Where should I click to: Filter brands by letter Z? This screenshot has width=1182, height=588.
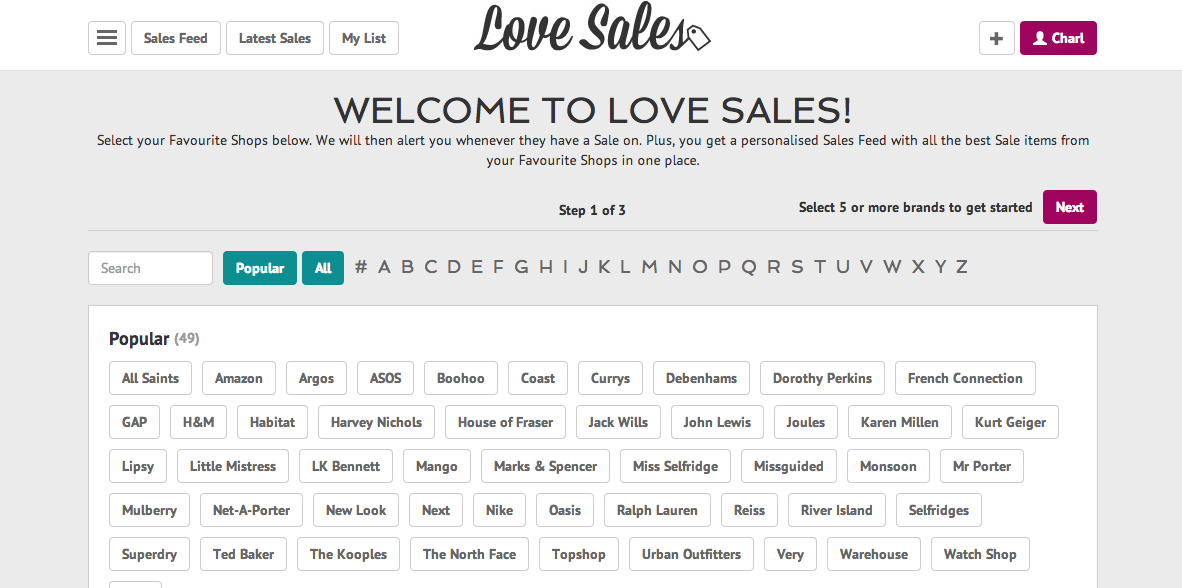[961, 267]
